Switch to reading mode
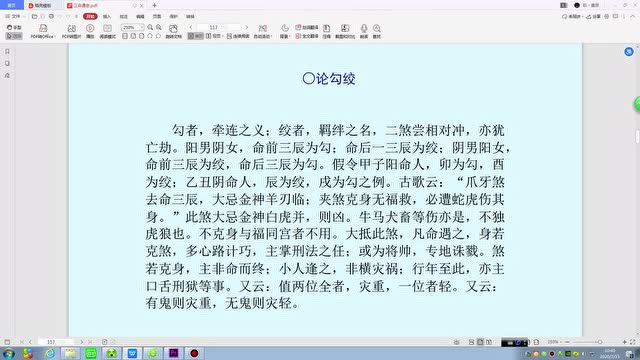The width and height of the screenshot is (640, 360). [x=107, y=31]
